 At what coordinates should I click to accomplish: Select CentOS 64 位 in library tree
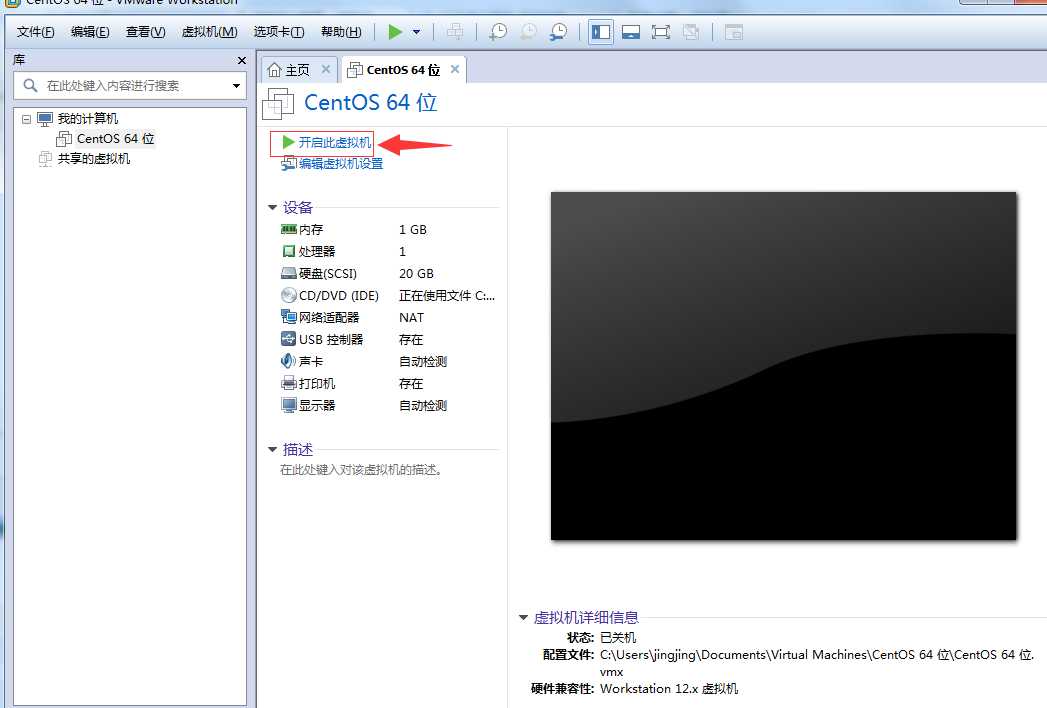pyautogui.click(x=115, y=139)
